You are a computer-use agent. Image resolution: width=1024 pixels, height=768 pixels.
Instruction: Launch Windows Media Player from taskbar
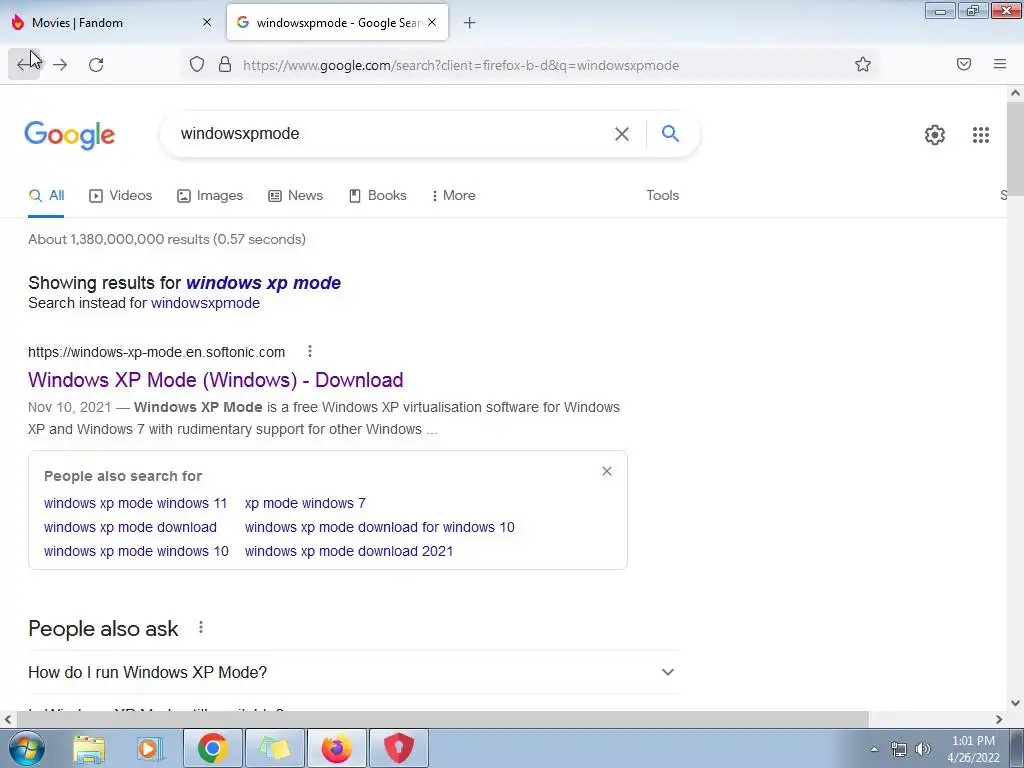click(x=149, y=748)
